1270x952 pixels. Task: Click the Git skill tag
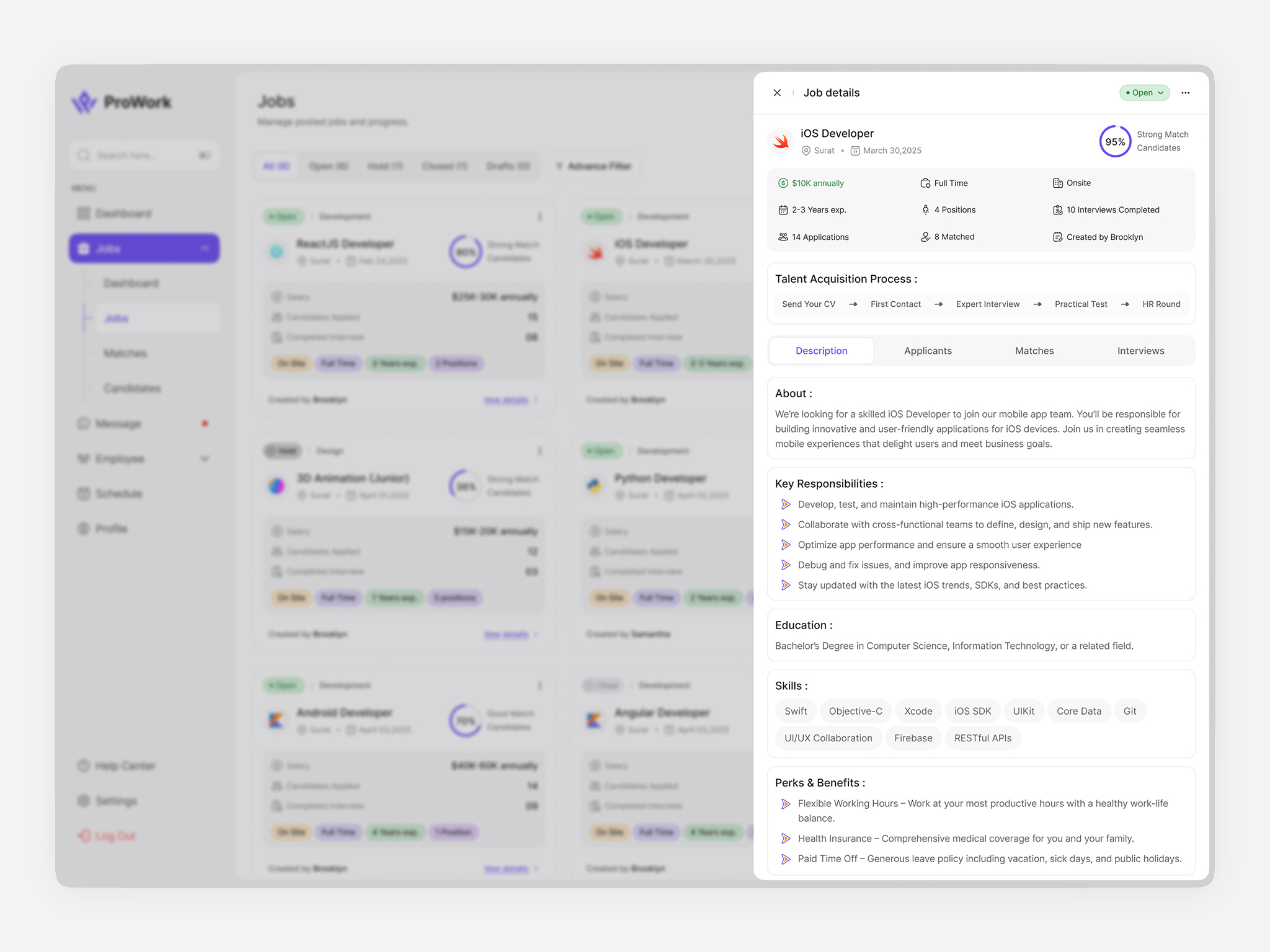tap(1130, 711)
